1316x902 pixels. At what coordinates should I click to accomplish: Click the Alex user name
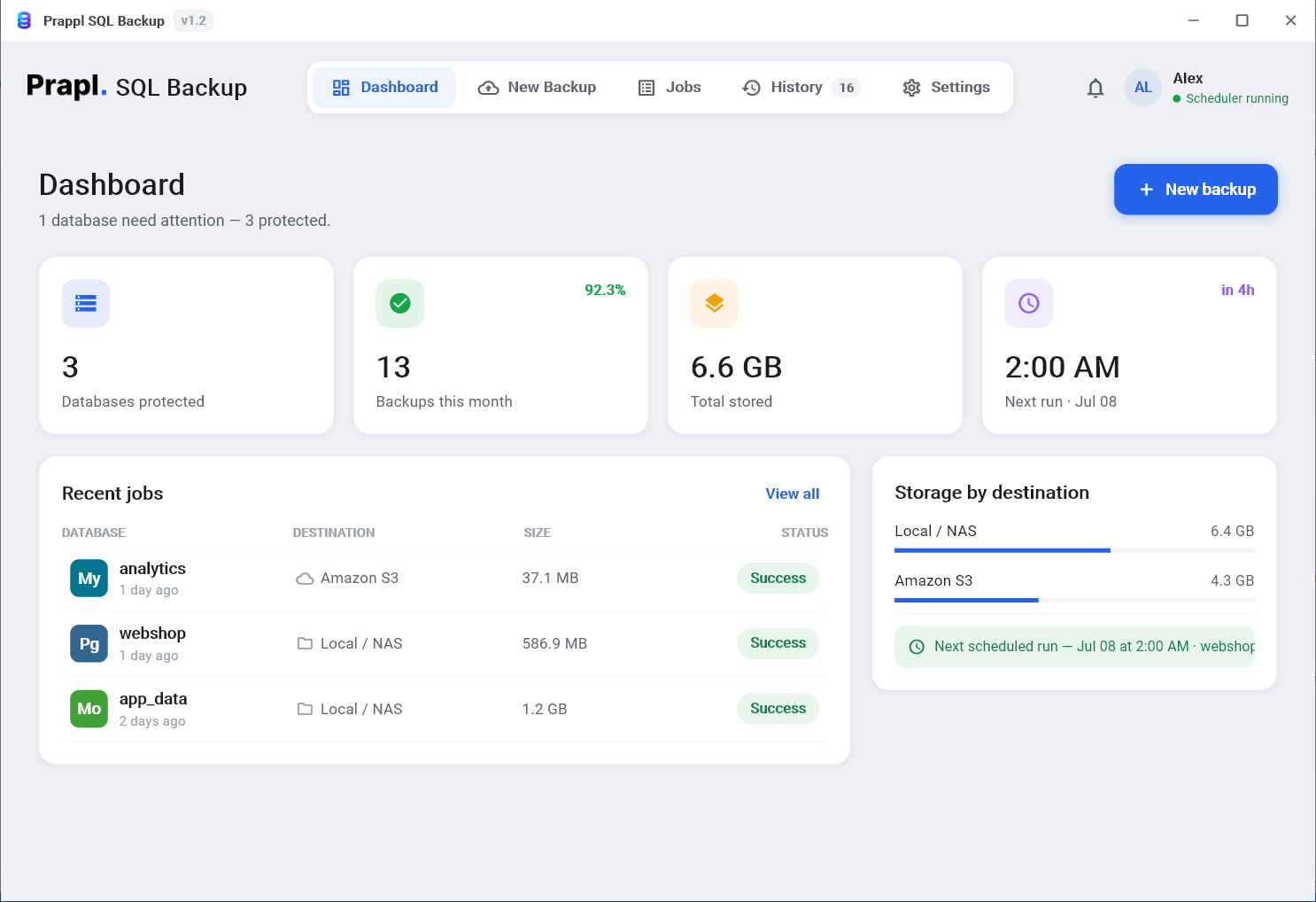click(1188, 78)
